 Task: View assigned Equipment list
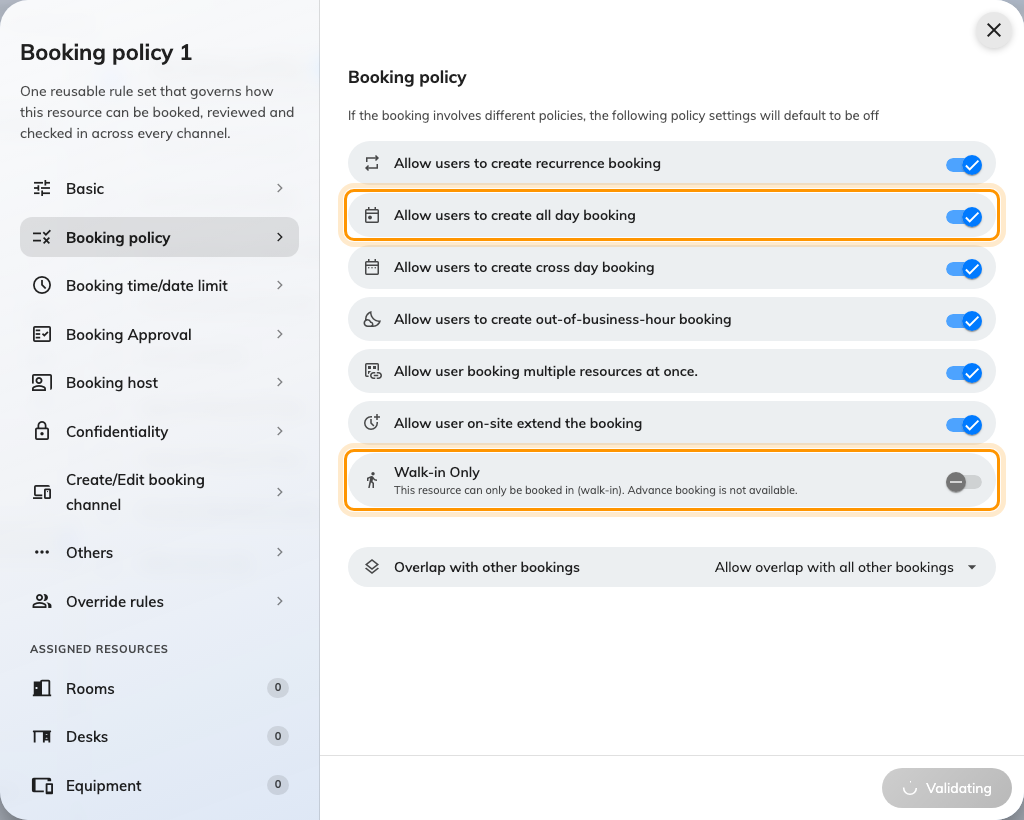point(159,785)
